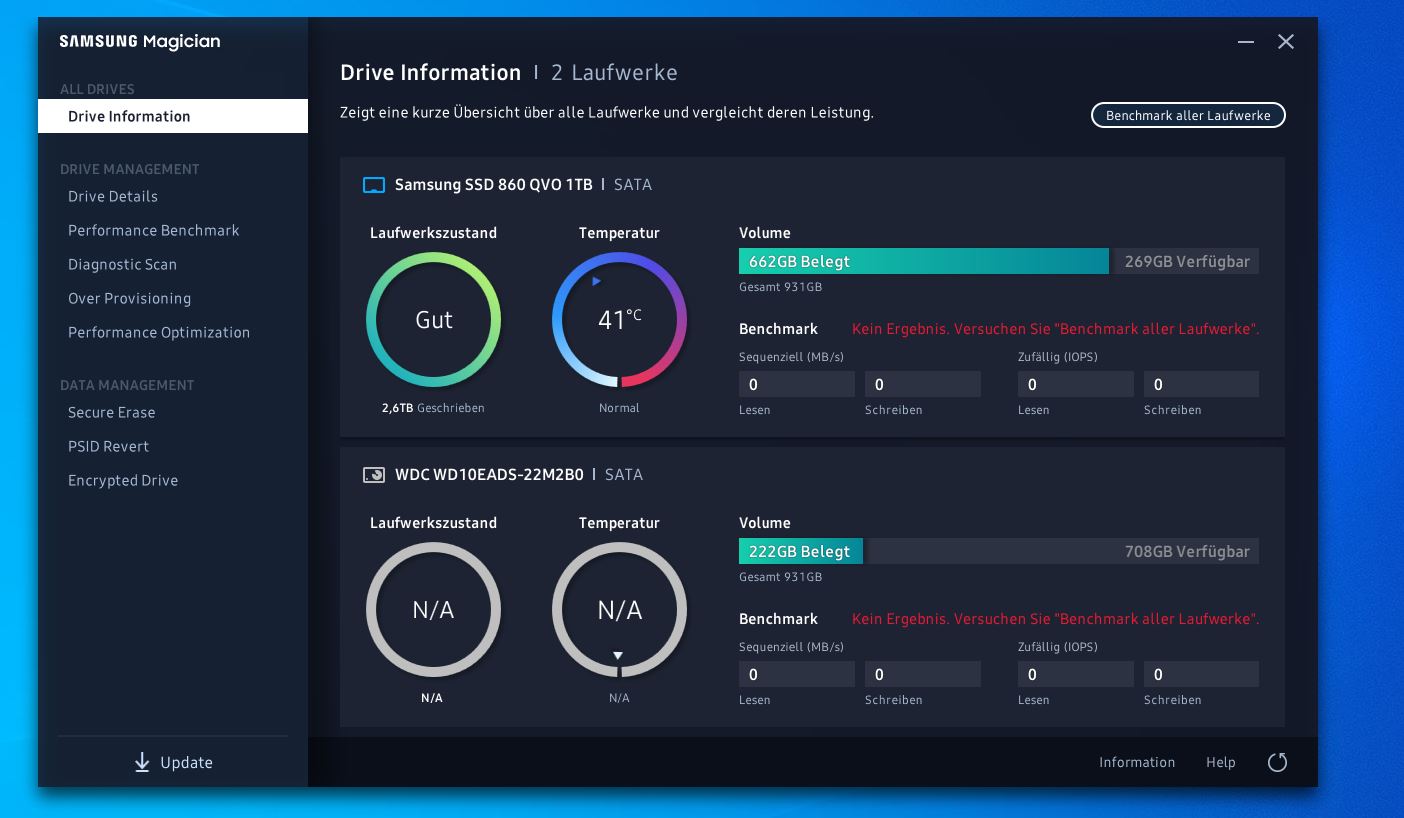Go to Diagnostic Scan
The height and width of the screenshot is (818, 1404).
(x=122, y=265)
